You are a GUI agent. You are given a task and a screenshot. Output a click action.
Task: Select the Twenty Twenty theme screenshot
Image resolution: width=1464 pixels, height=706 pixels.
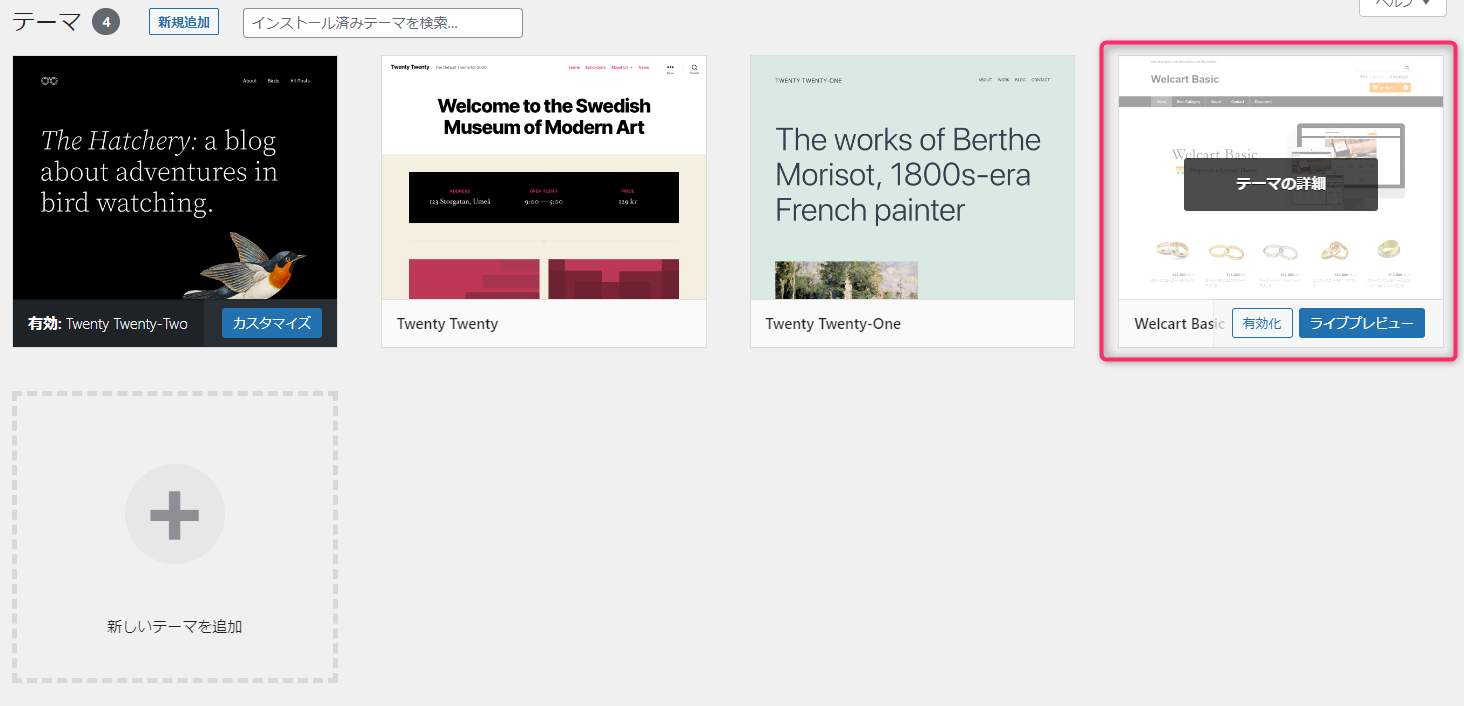pyautogui.click(x=543, y=178)
